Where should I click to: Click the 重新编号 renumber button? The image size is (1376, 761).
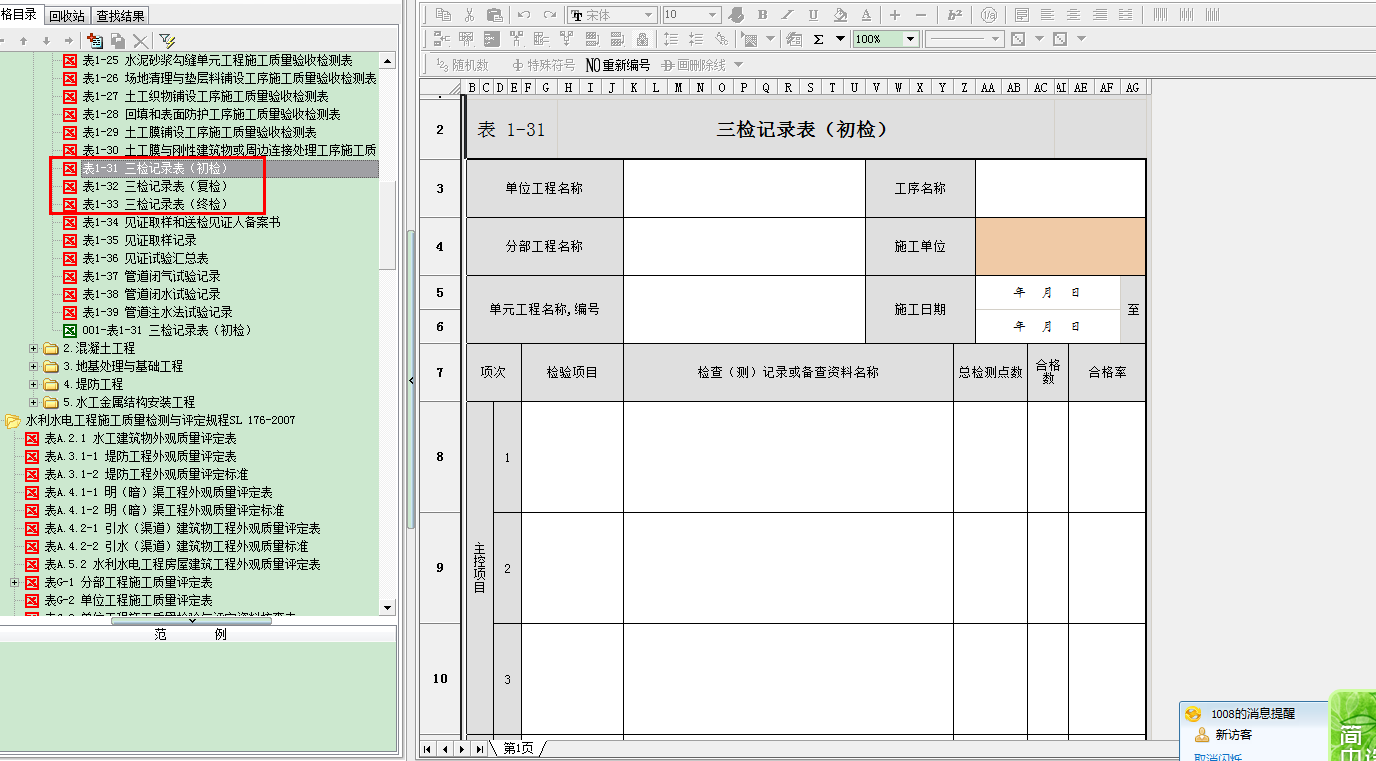click(618, 65)
